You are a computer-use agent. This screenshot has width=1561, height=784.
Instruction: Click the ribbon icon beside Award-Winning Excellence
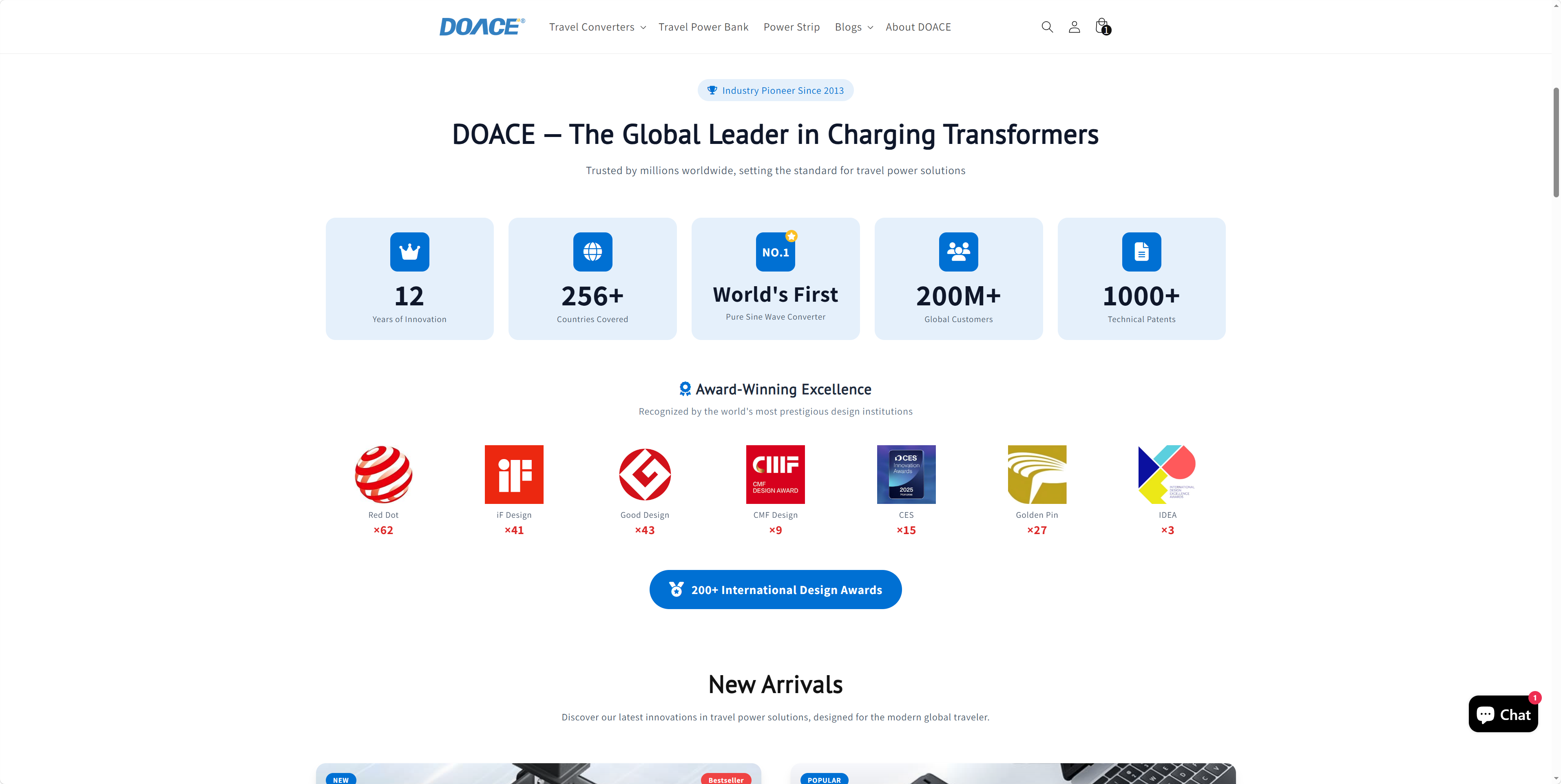pyautogui.click(x=685, y=389)
